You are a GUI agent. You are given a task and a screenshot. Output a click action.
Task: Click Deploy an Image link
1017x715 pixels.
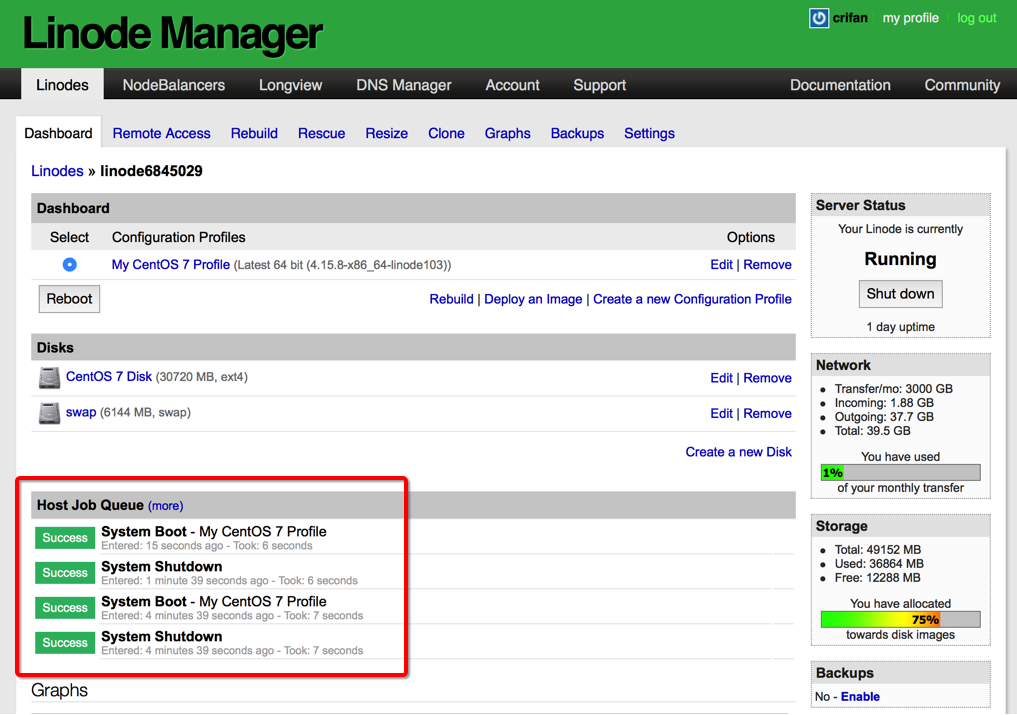point(533,299)
